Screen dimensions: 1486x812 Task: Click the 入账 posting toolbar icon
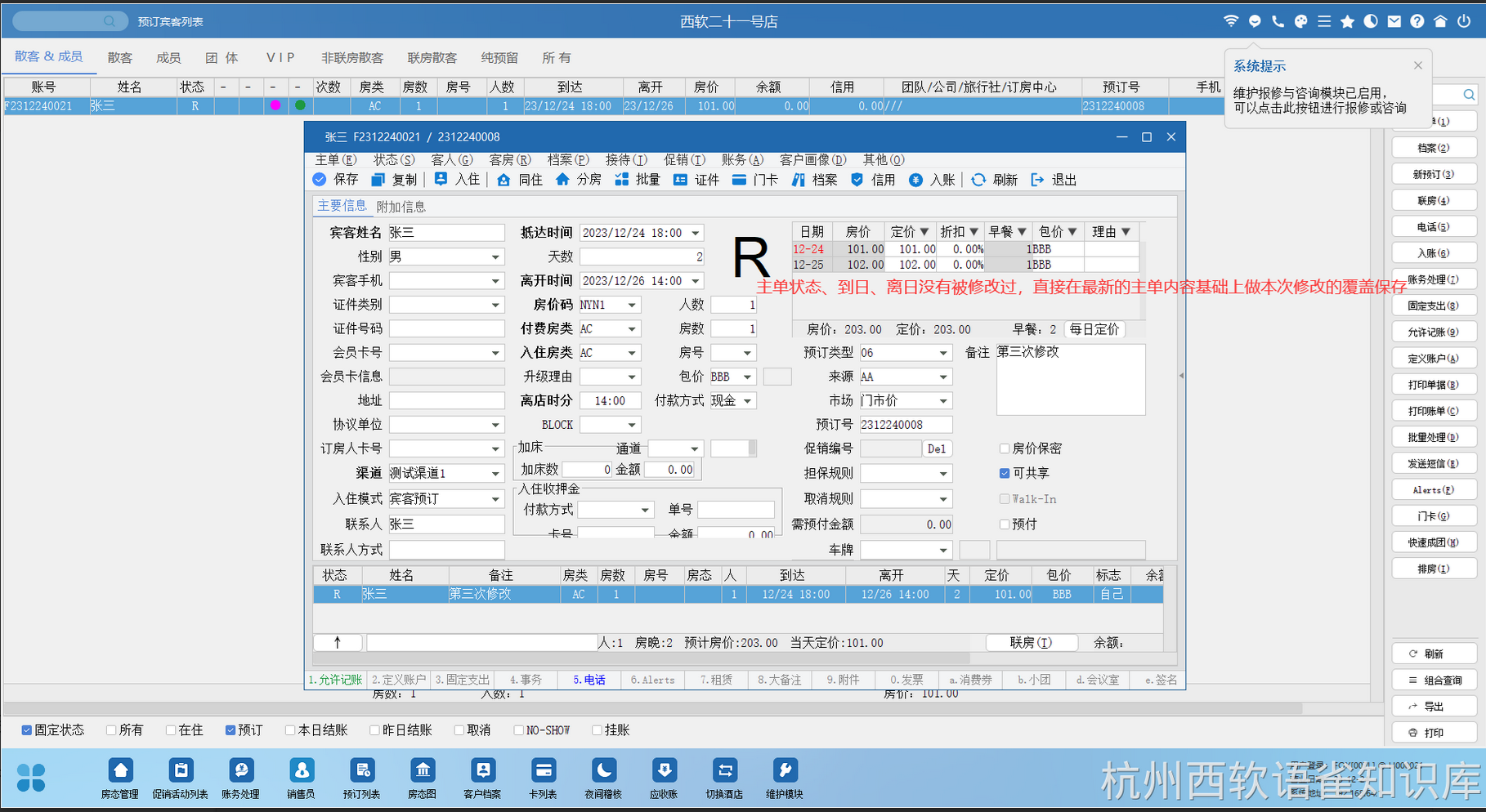pyautogui.click(x=915, y=180)
